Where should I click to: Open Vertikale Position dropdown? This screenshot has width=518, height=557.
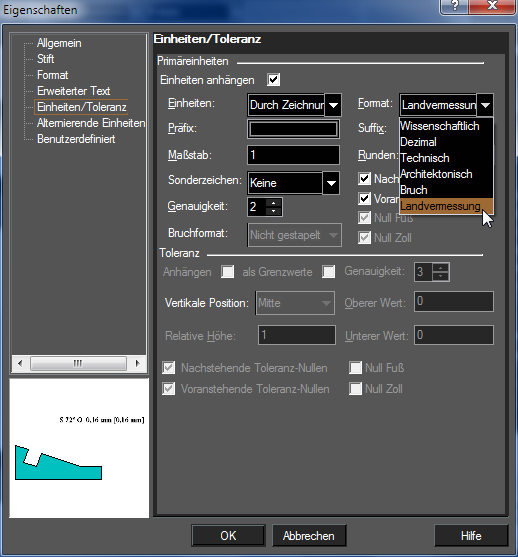click(295, 303)
